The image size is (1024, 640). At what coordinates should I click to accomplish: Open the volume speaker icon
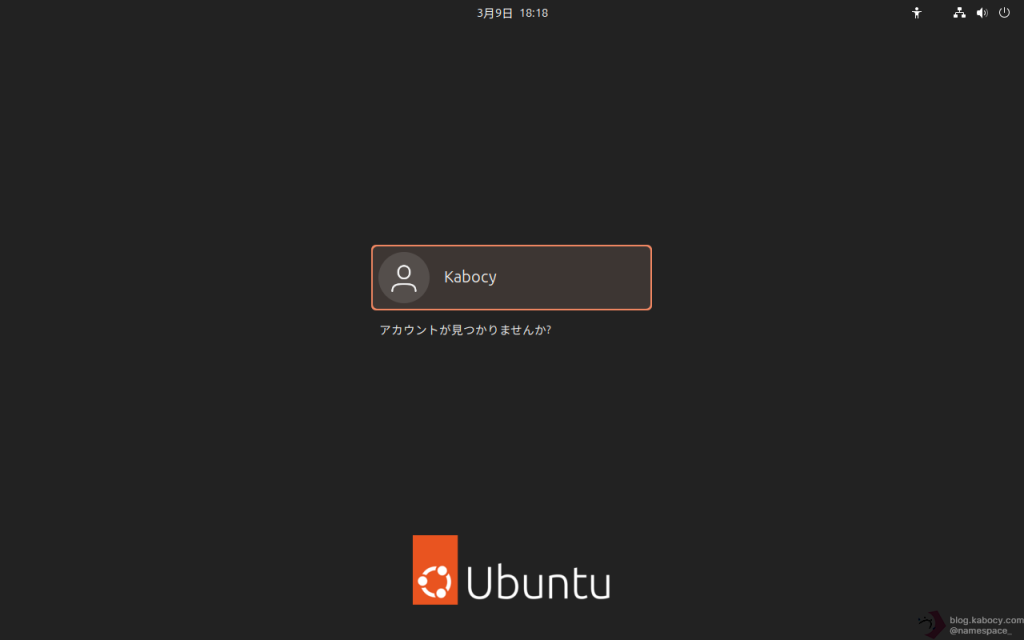click(982, 13)
